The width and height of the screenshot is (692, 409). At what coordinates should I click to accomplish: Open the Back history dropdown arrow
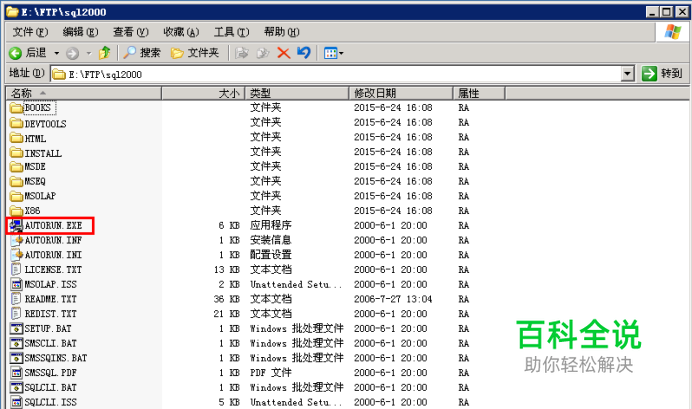pyautogui.click(x=56, y=53)
